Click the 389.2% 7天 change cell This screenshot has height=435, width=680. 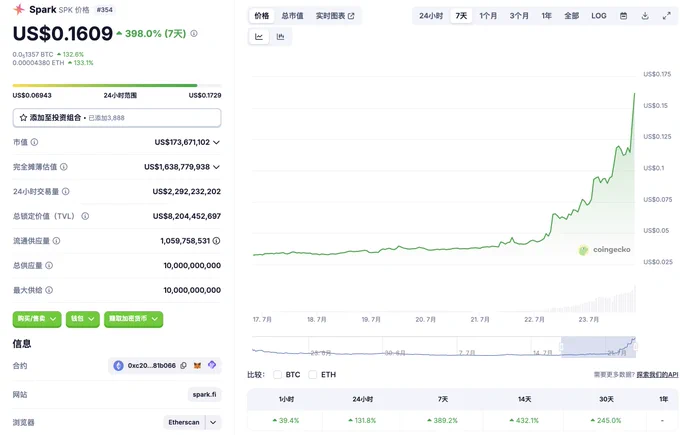tap(442, 420)
